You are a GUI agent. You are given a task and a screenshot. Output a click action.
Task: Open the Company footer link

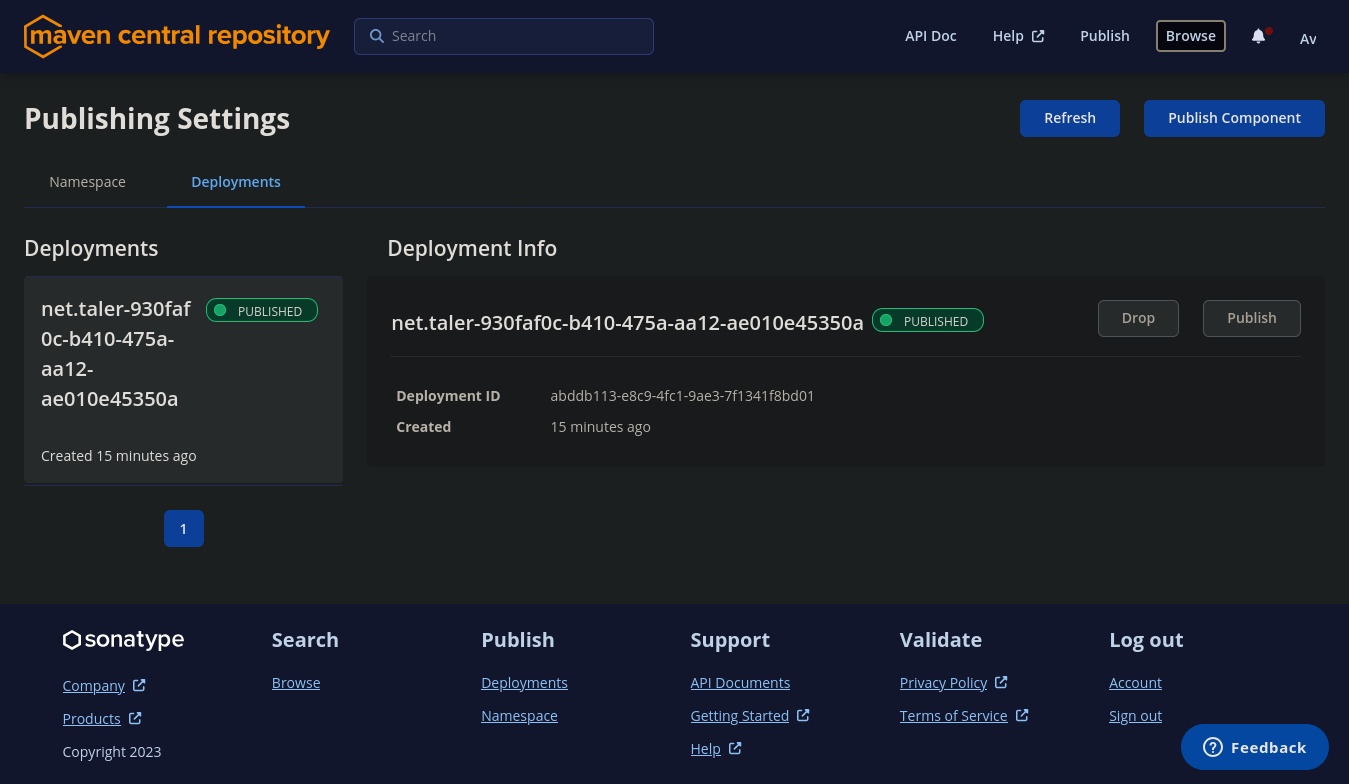tap(94, 686)
